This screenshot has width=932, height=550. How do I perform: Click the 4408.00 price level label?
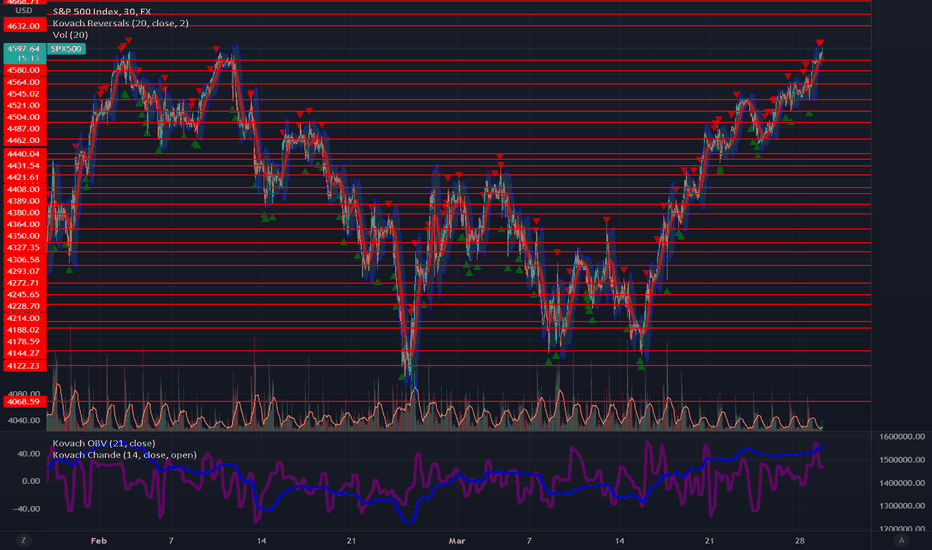point(24,189)
